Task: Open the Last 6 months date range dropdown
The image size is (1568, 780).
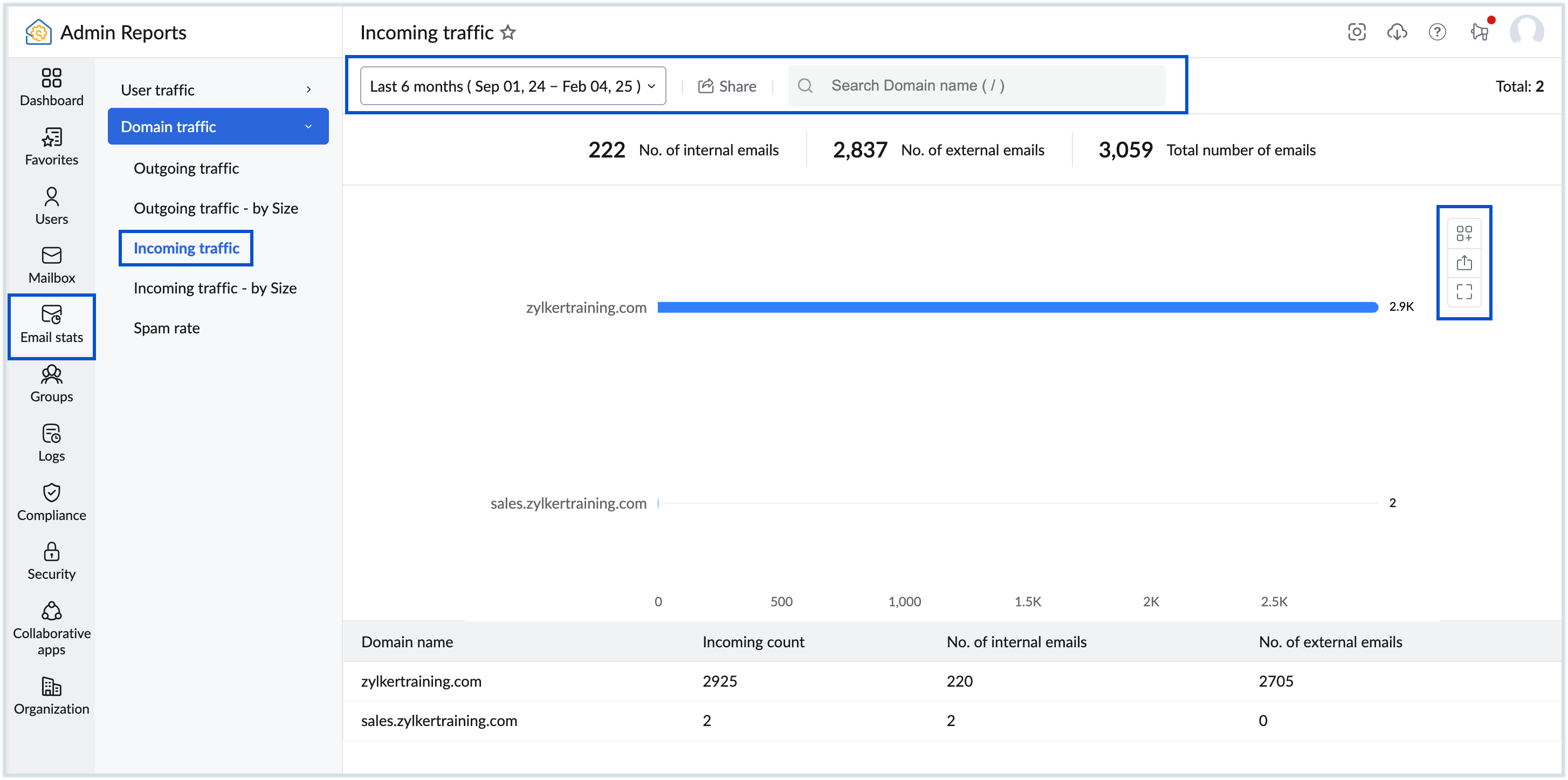Action: click(x=512, y=86)
